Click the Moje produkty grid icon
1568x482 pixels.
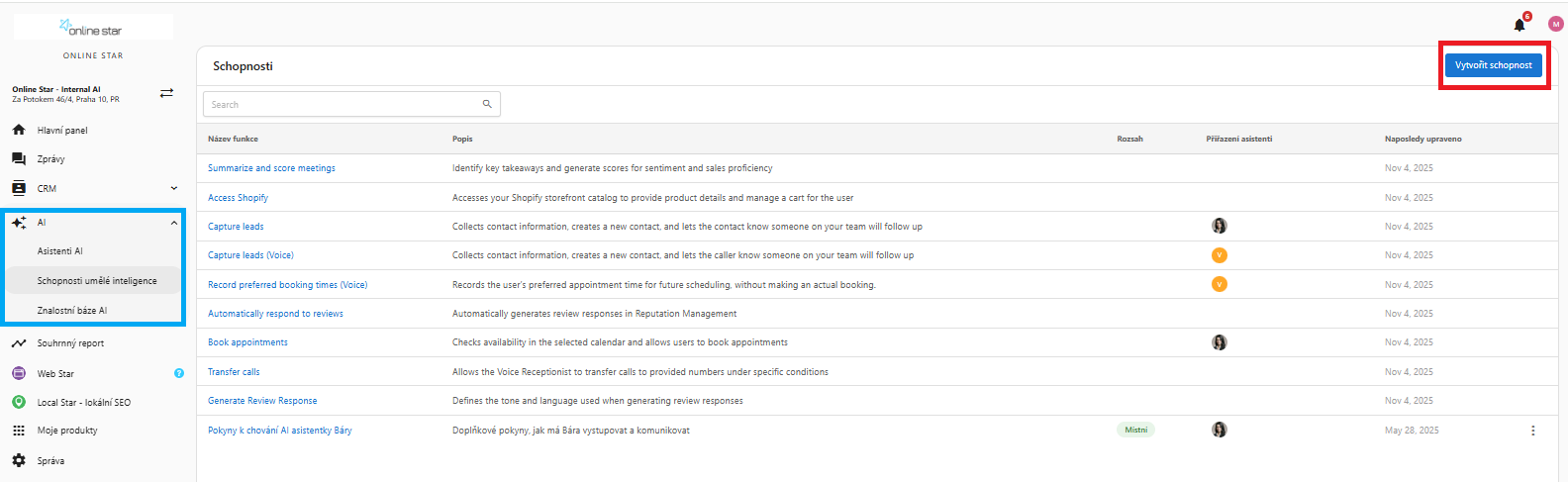19,431
